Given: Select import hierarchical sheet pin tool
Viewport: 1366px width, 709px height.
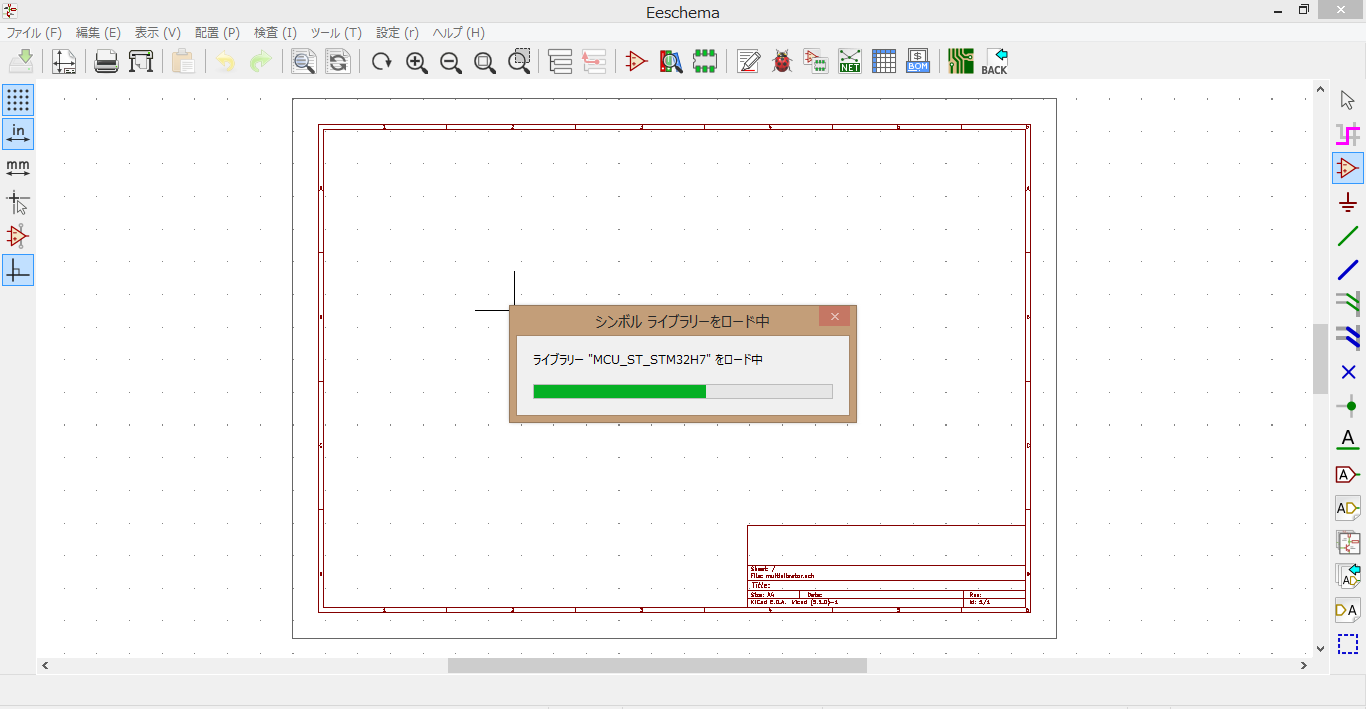Looking at the screenshot, I should tap(1348, 576).
